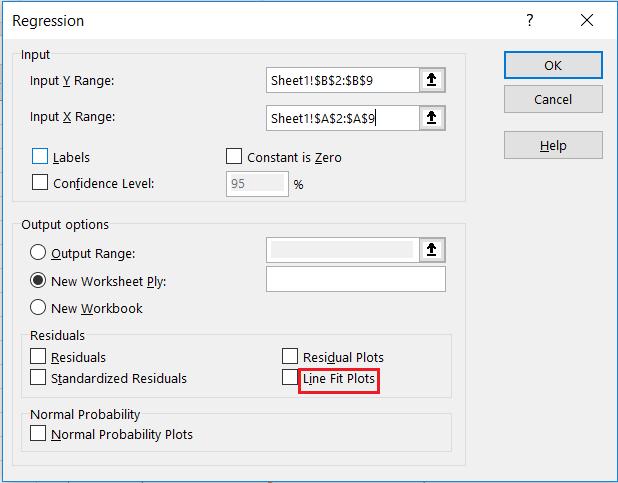
Task: Enable the Labels checkbox
Action: pyautogui.click(x=40, y=156)
